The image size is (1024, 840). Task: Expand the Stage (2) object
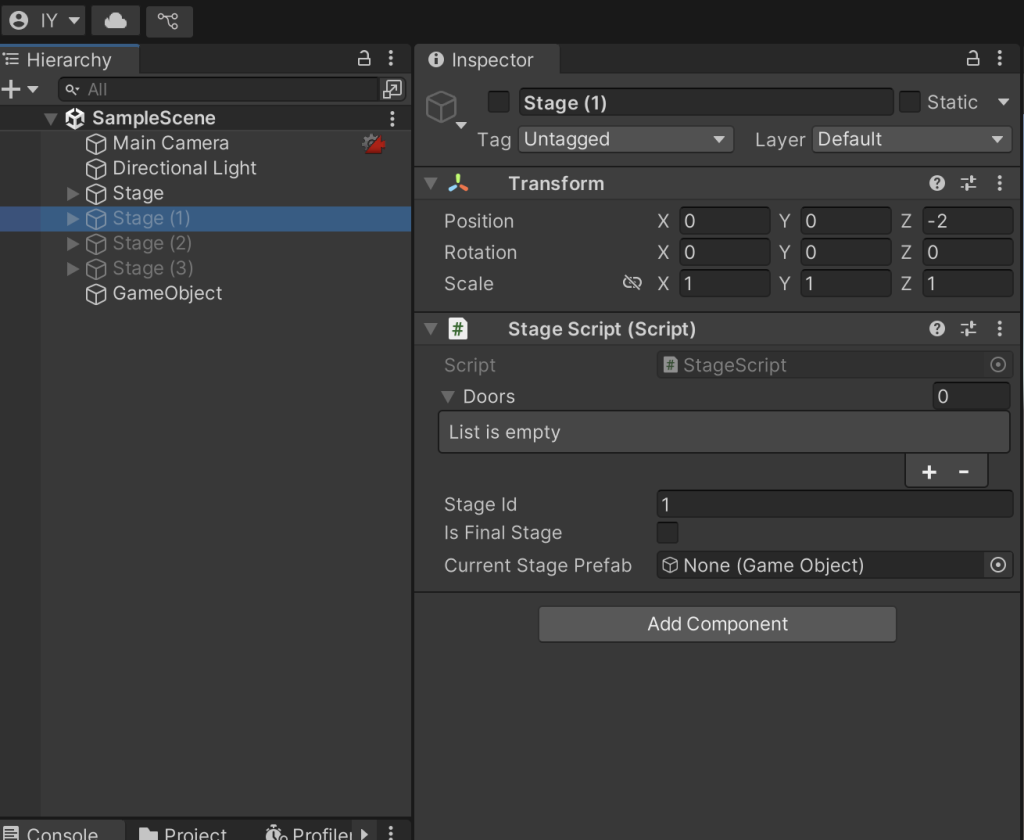[x=72, y=244]
